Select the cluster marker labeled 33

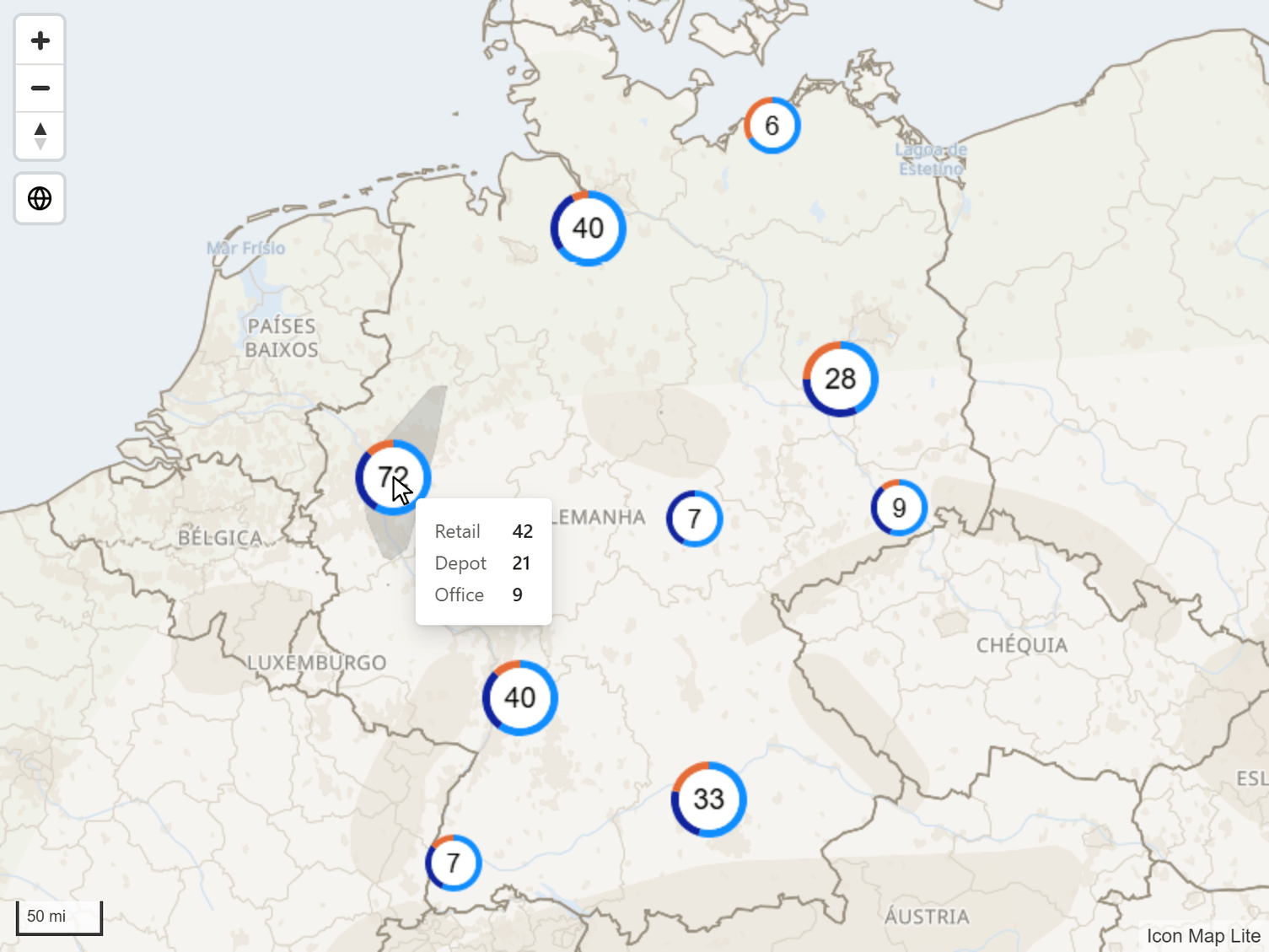(x=708, y=799)
